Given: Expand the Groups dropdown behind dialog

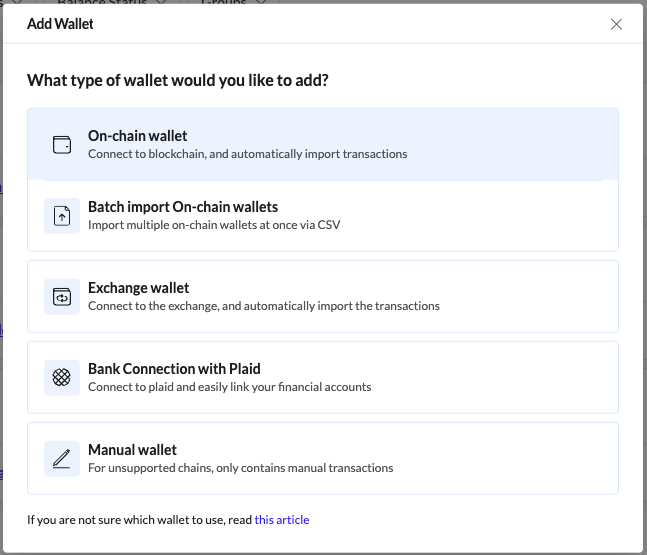Looking at the screenshot, I should pyautogui.click(x=233, y=2).
